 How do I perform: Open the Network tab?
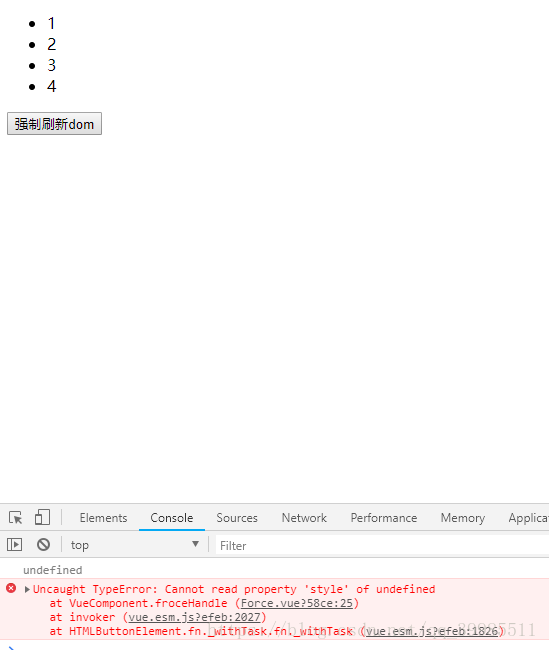304,518
